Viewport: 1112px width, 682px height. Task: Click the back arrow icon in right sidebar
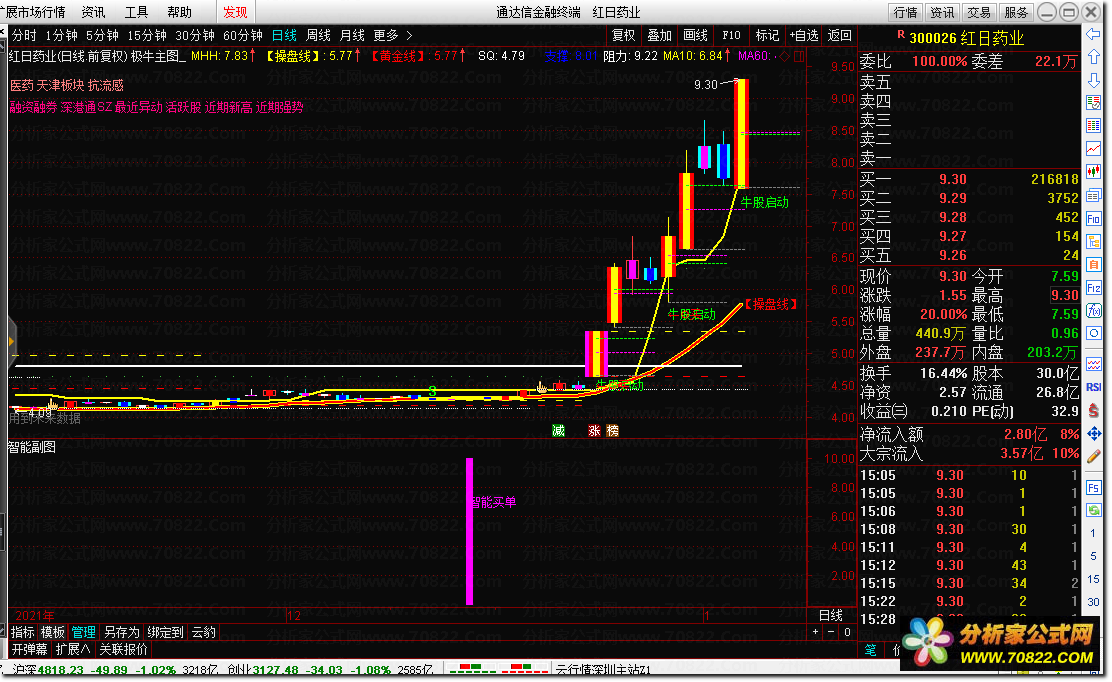pyautogui.click(x=1093, y=34)
